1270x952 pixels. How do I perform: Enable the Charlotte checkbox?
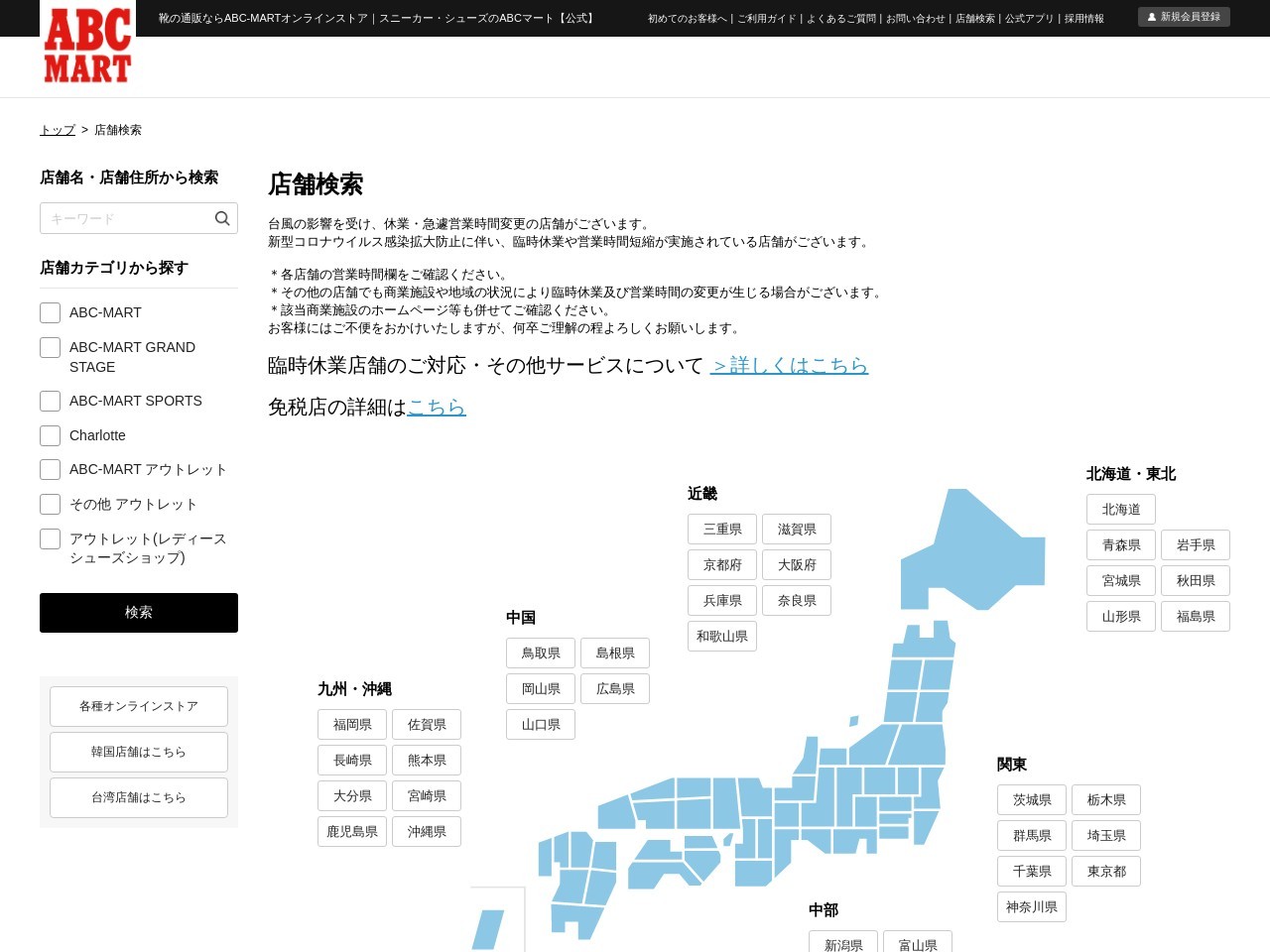point(51,435)
